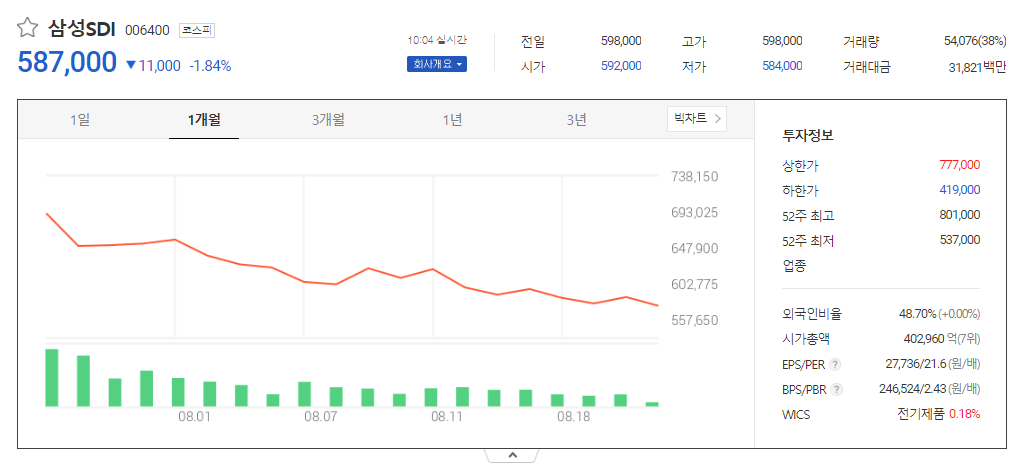Click the 08.11 date label on chart
The height and width of the screenshot is (472, 1019).
pos(446,416)
